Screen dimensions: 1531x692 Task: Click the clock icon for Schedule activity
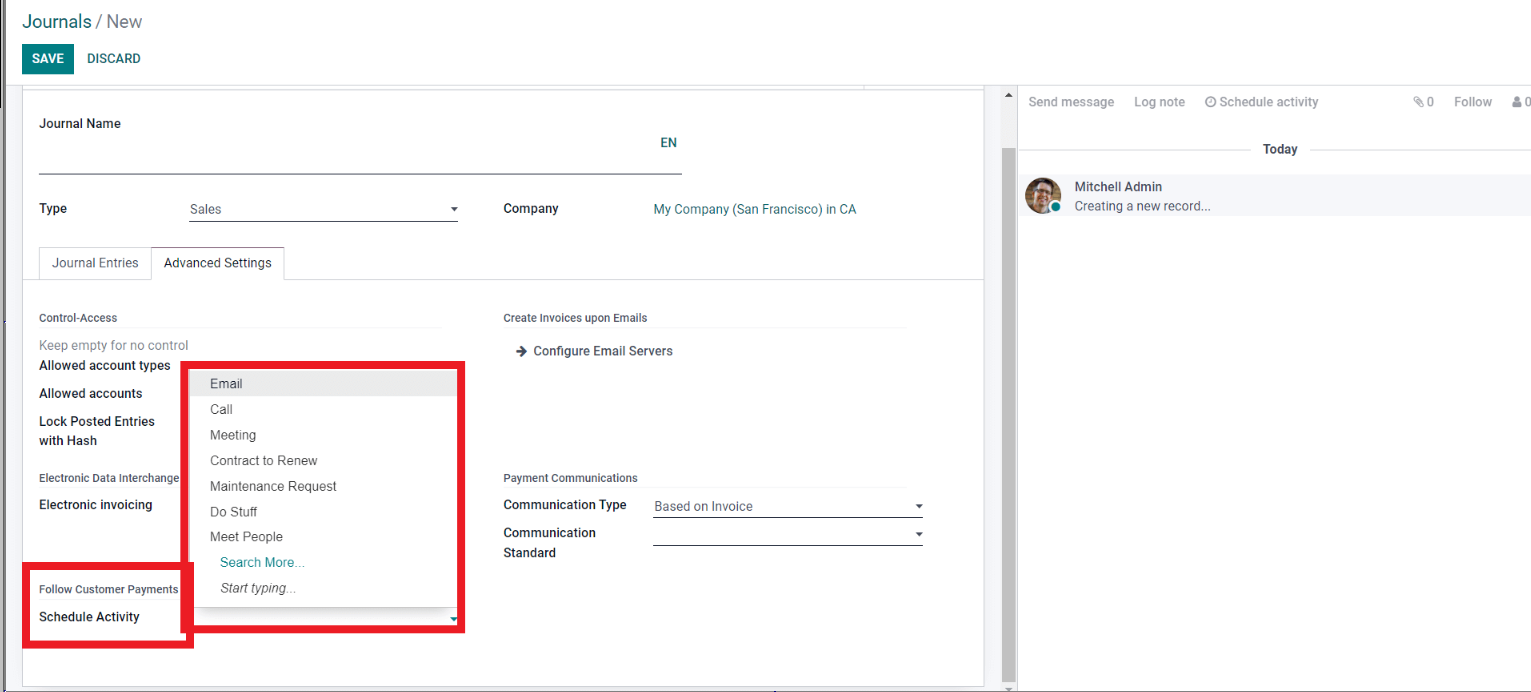coord(1210,102)
